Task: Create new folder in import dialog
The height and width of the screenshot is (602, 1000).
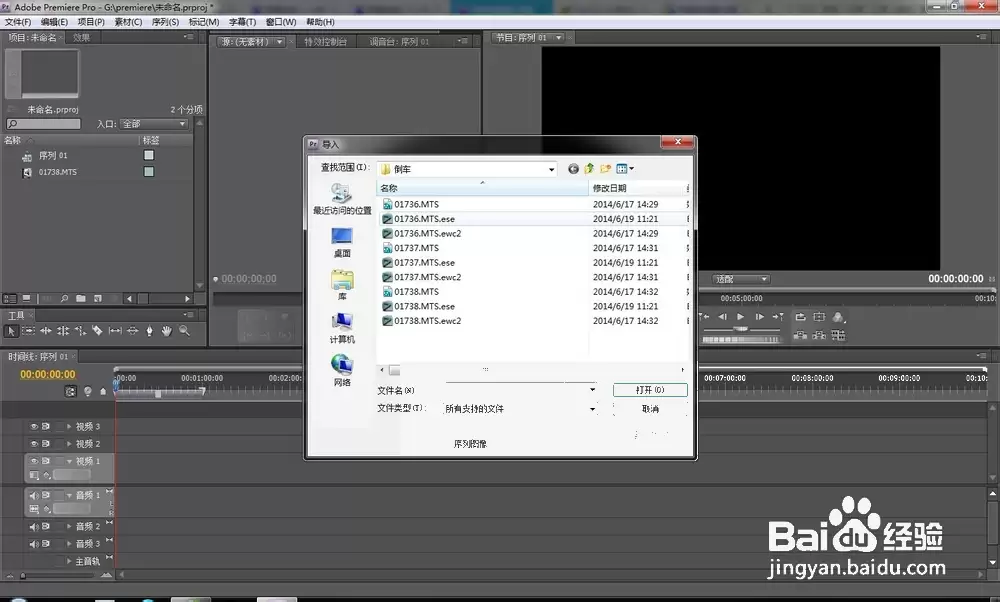Action: pos(605,168)
